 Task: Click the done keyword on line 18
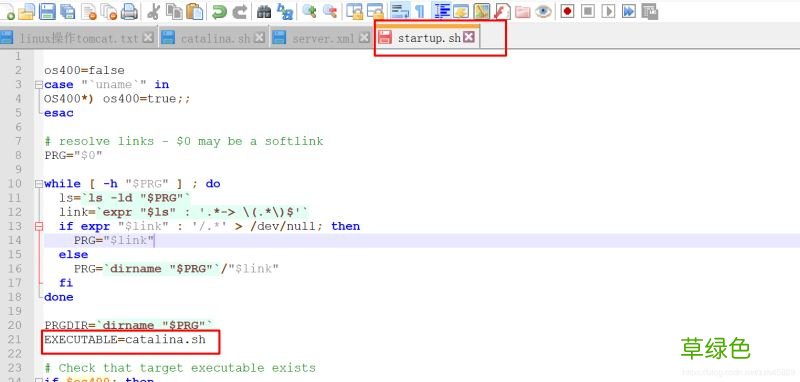[59, 297]
